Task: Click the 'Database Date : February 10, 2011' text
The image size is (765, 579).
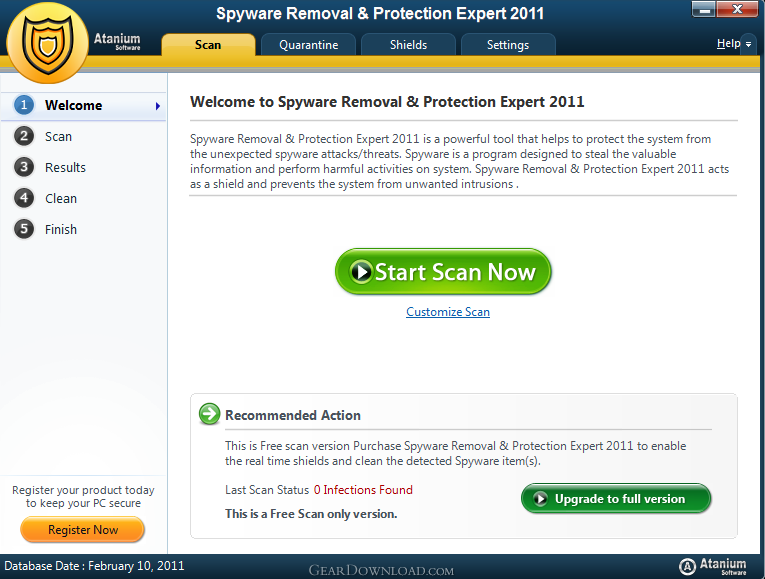Action: point(94,566)
